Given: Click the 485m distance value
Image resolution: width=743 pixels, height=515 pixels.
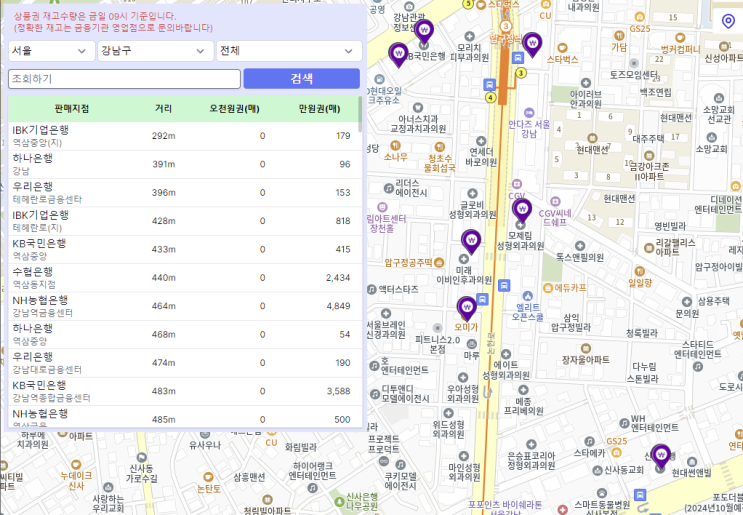Looking at the screenshot, I should point(163,419).
